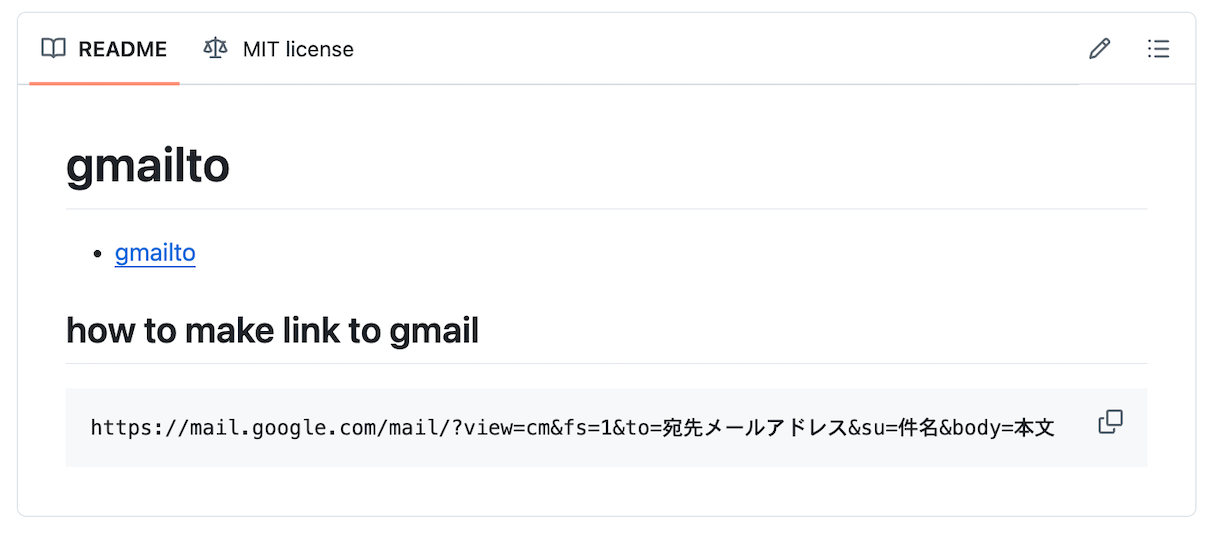1220x542 pixels.
Task: Click the "&su=" parameter in the URL
Action: 873,428
